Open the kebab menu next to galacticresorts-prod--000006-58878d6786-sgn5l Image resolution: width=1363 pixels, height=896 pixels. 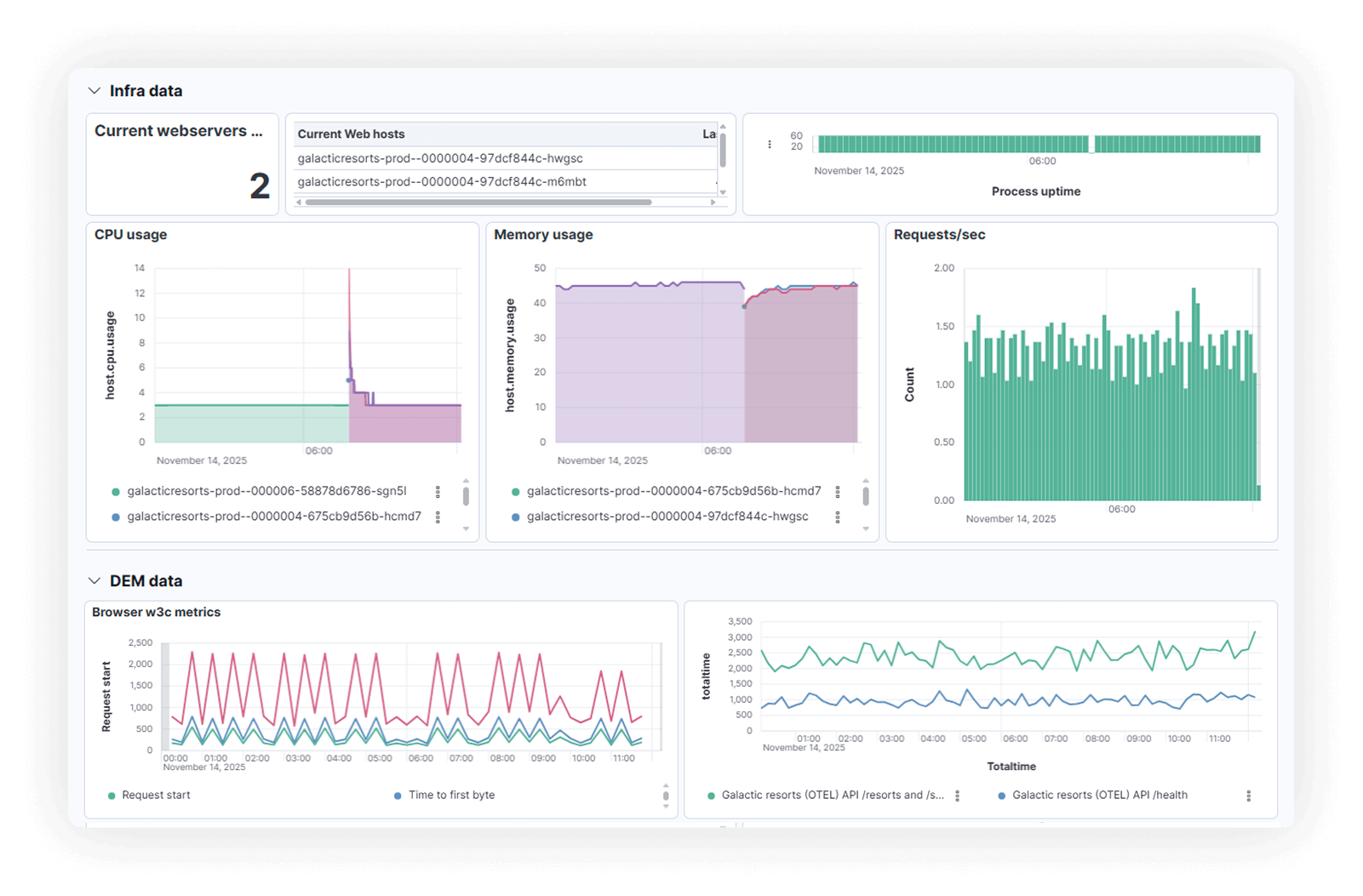438,490
